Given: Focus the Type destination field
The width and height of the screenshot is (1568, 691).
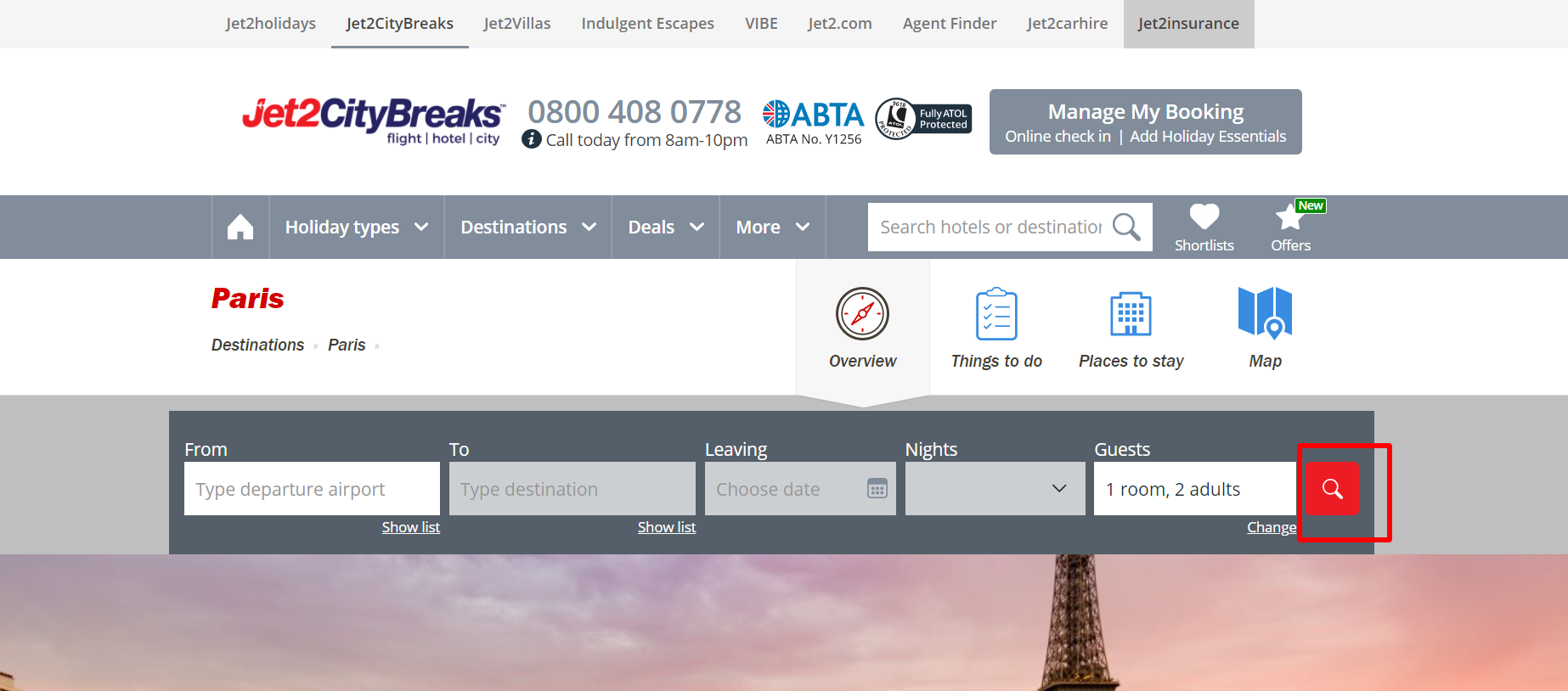Looking at the screenshot, I should [x=572, y=489].
